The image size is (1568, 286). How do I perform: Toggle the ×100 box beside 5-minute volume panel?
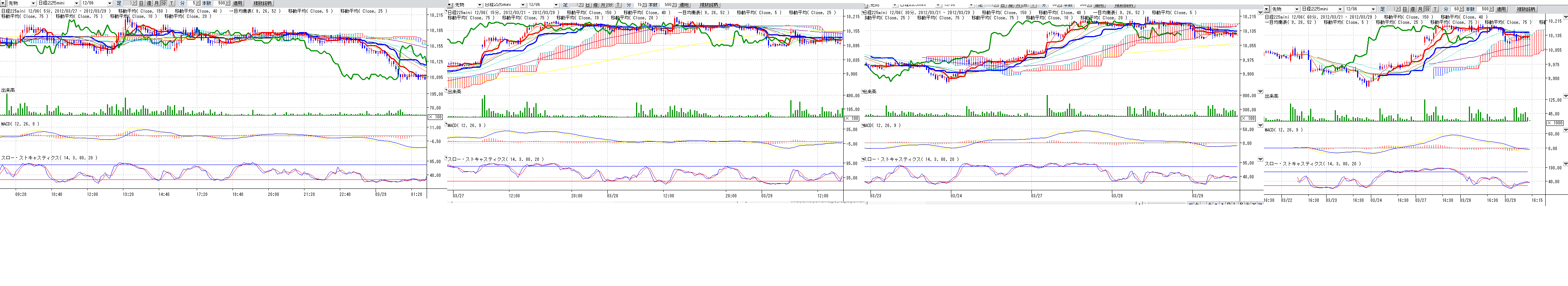click(435, 117)
